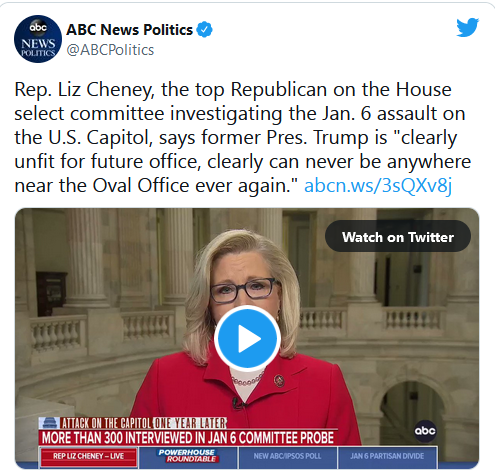Click the yellow ONE YEAR LATER label
The width and height of the screenshot is (495, 473).
190,423
